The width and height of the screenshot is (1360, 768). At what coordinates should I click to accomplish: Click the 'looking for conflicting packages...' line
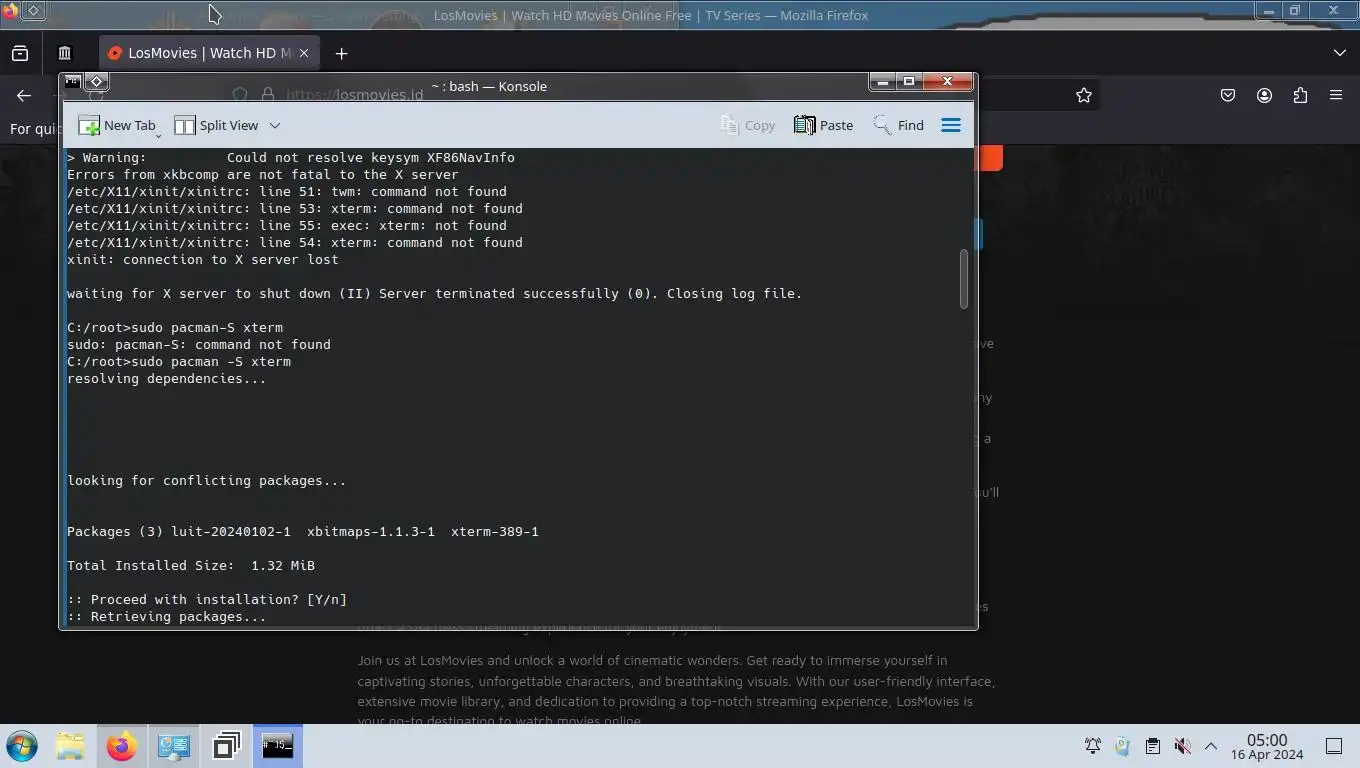[x=207, y=481]
